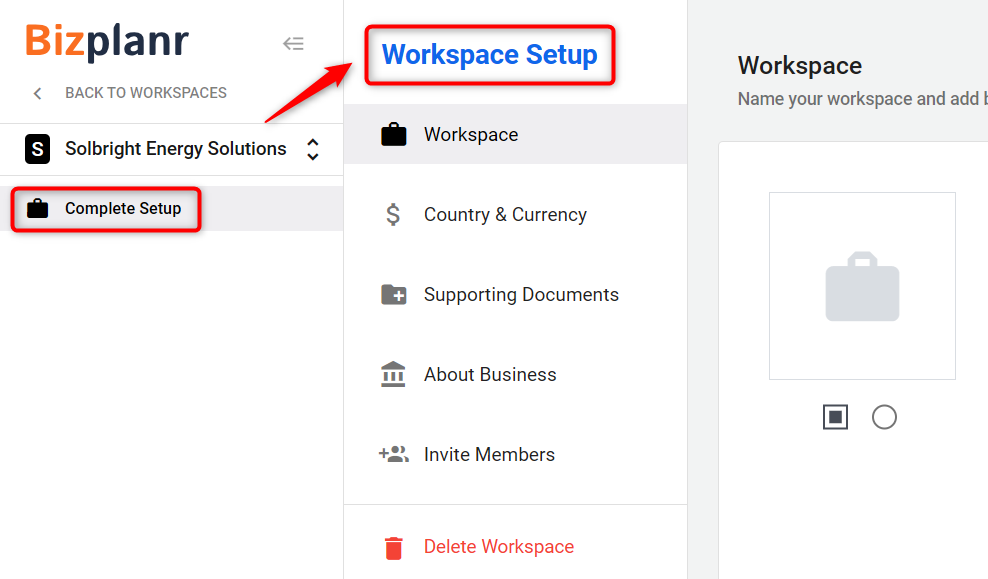Click the red trash can icon
Screen dimensions: 988x579
394,547
